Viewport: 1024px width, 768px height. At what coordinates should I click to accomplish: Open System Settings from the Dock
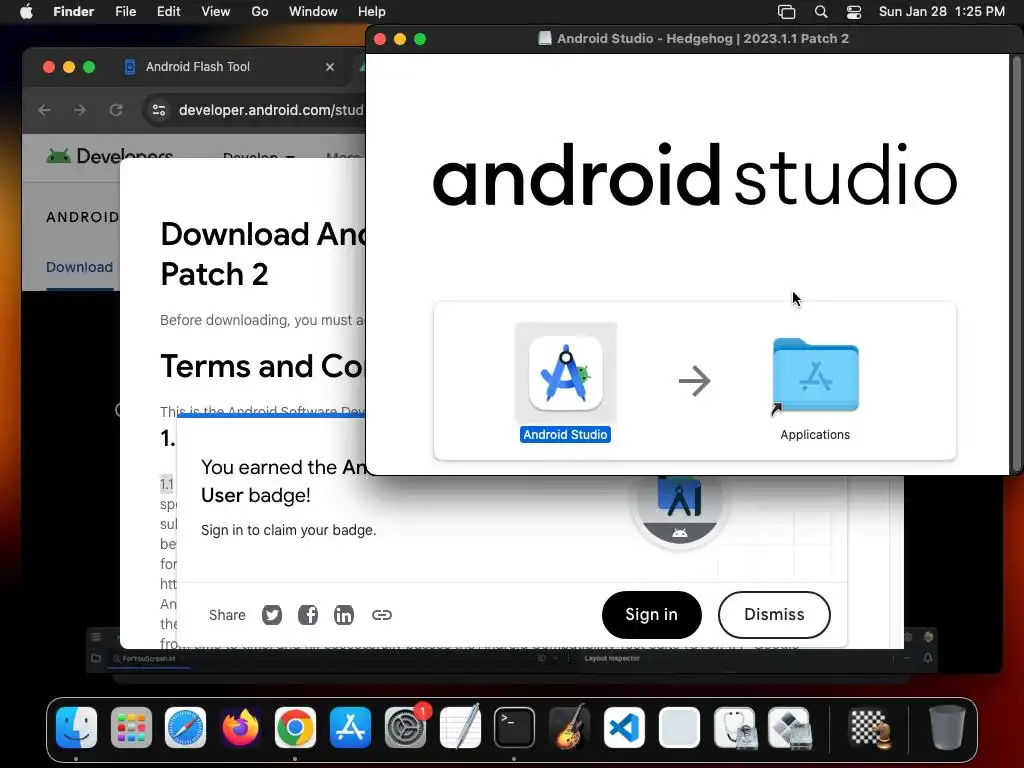tap(405, 728)
